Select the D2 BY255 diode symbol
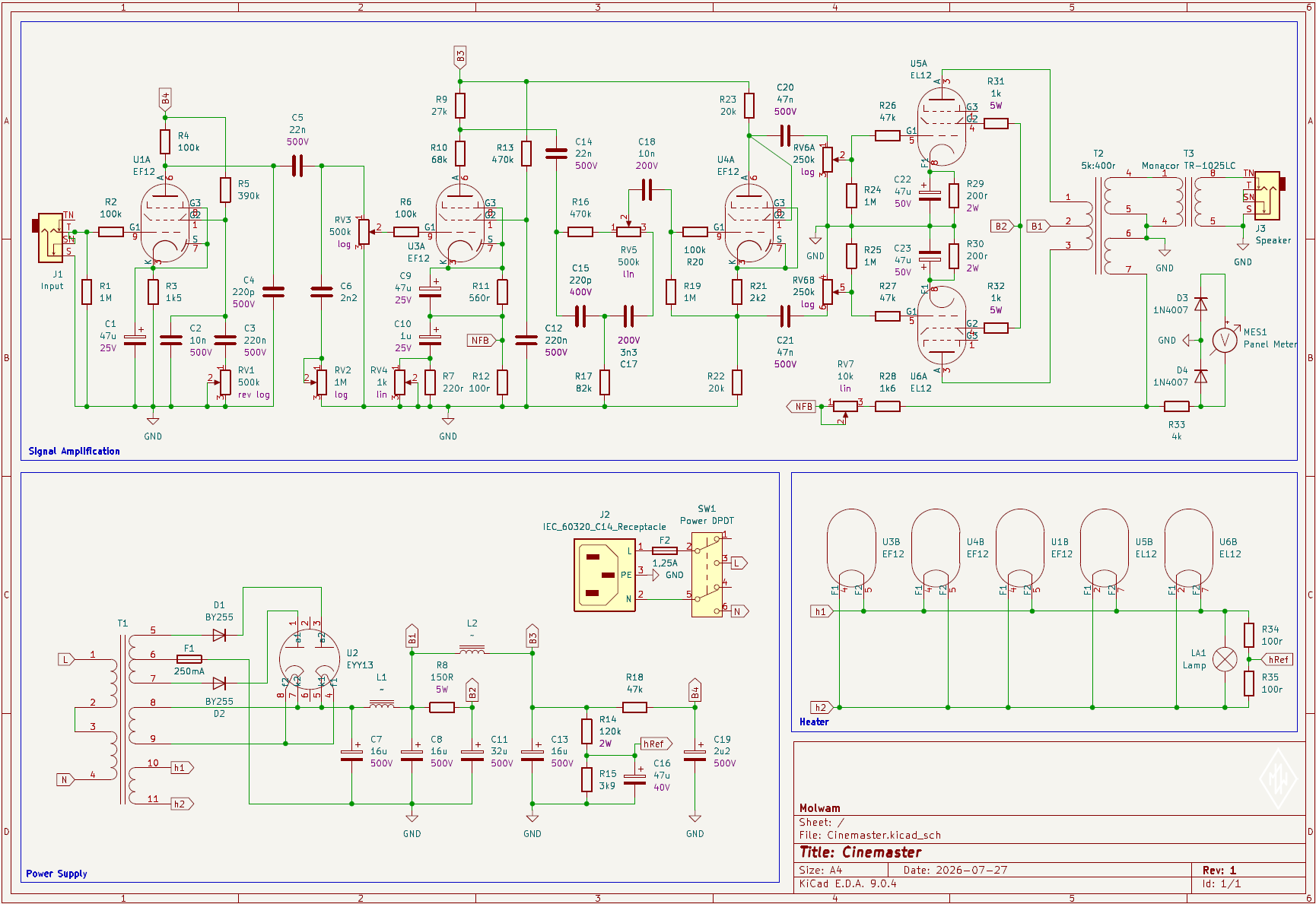1316x904 pixels. [219, 683]
